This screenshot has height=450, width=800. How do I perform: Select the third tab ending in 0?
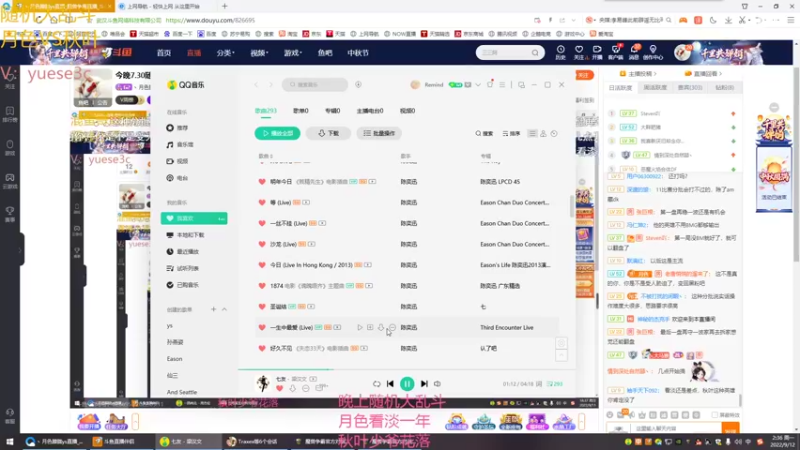(333, 111)
